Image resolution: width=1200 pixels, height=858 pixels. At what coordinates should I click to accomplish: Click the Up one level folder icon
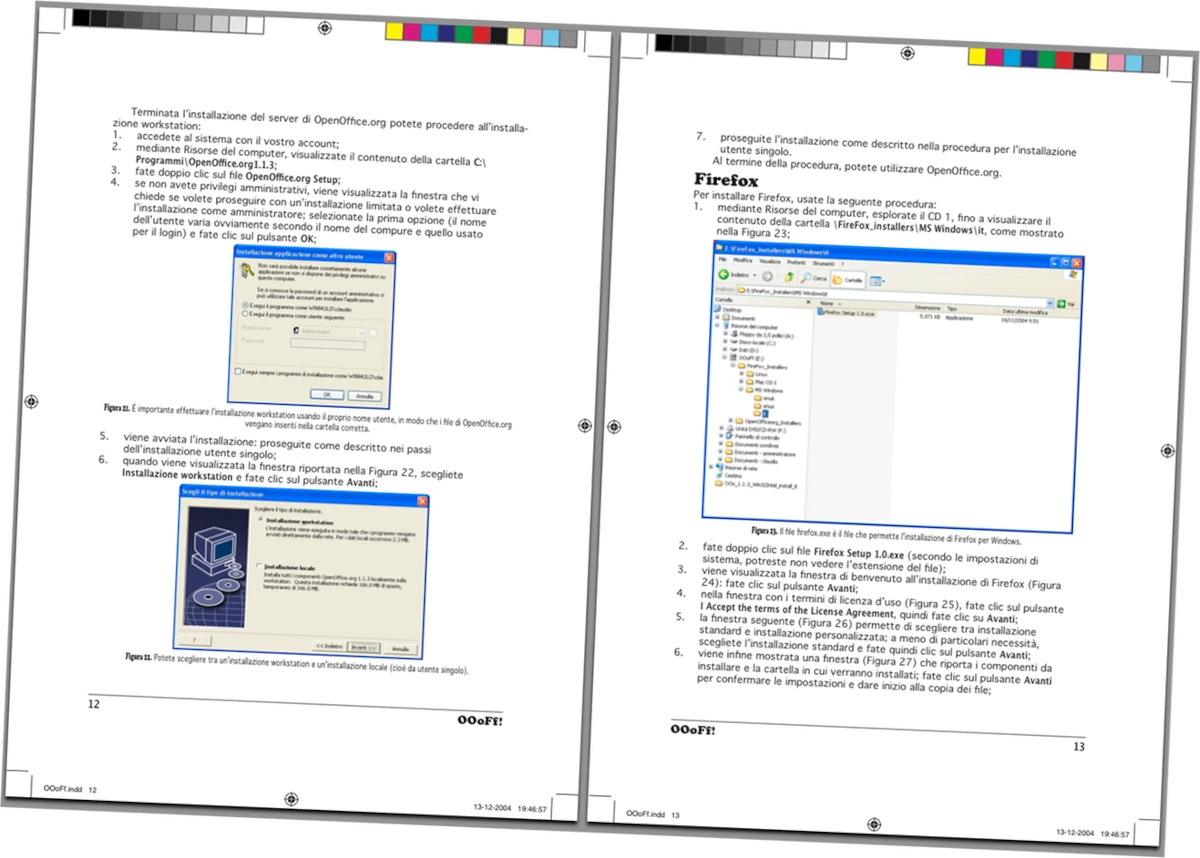tap(789, 277)
